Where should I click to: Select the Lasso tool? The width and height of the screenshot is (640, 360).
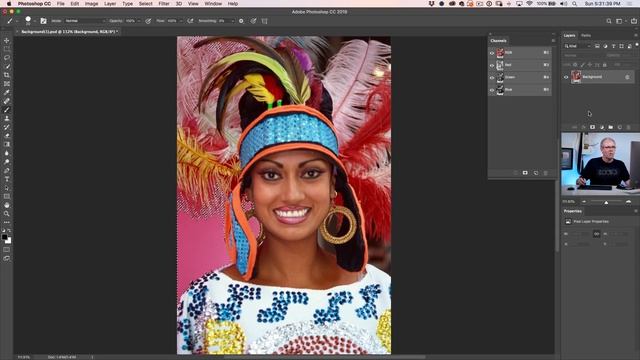[x=7, y=58]
